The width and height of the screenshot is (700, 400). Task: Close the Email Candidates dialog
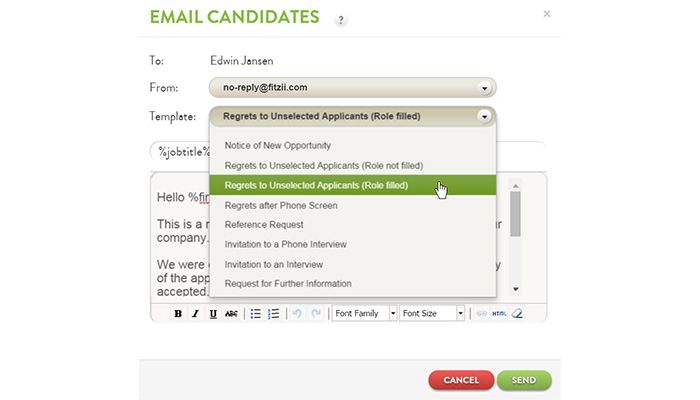tap(546, 14)
